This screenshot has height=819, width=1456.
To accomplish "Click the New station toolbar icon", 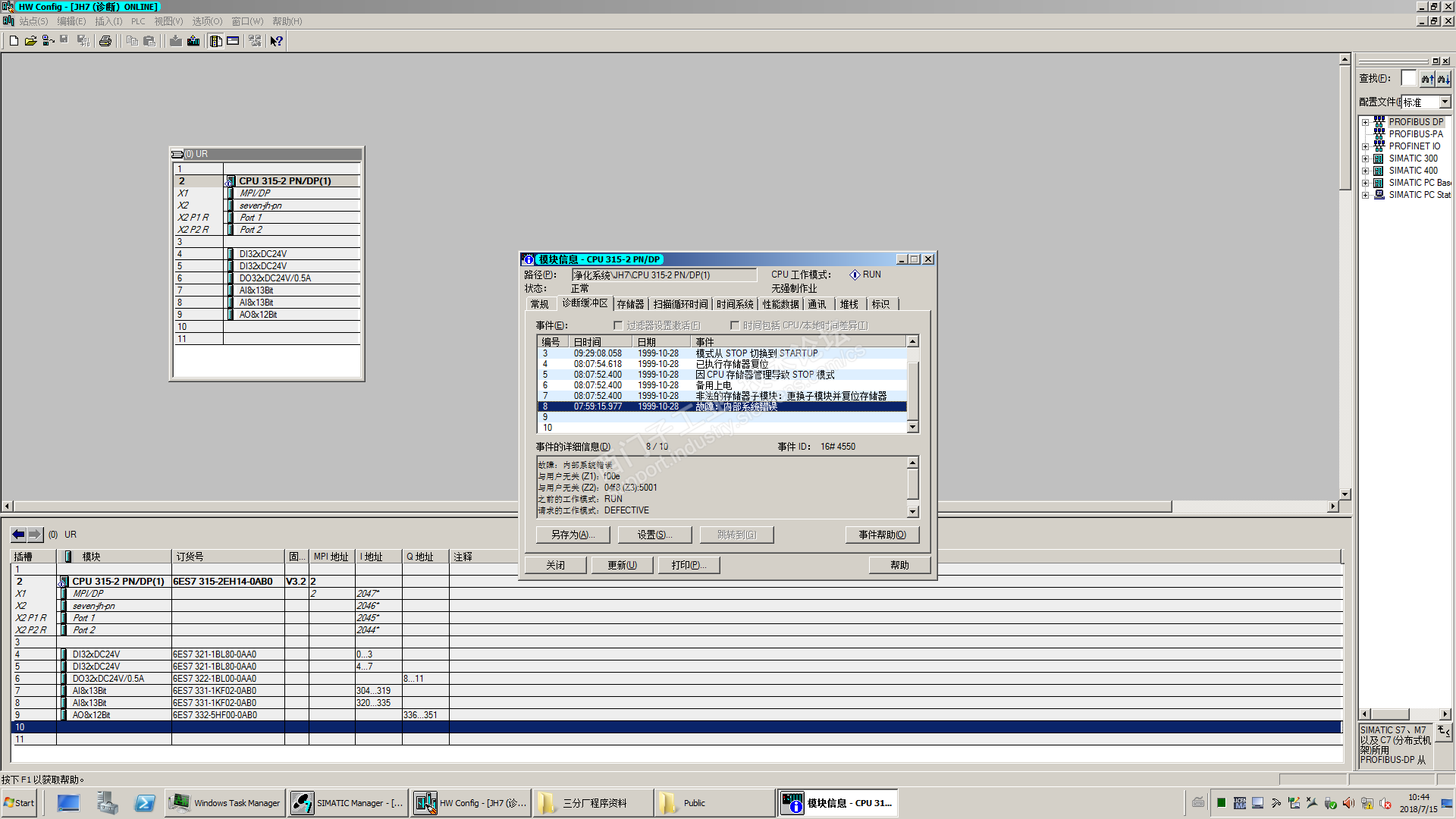I will (14, 41).
